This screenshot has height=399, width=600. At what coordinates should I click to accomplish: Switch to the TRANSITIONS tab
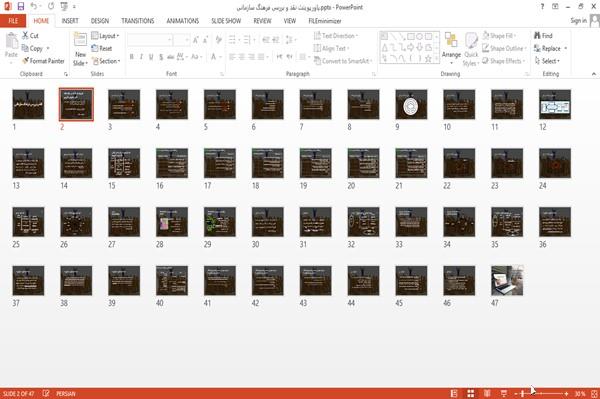(x=138, y=21)
